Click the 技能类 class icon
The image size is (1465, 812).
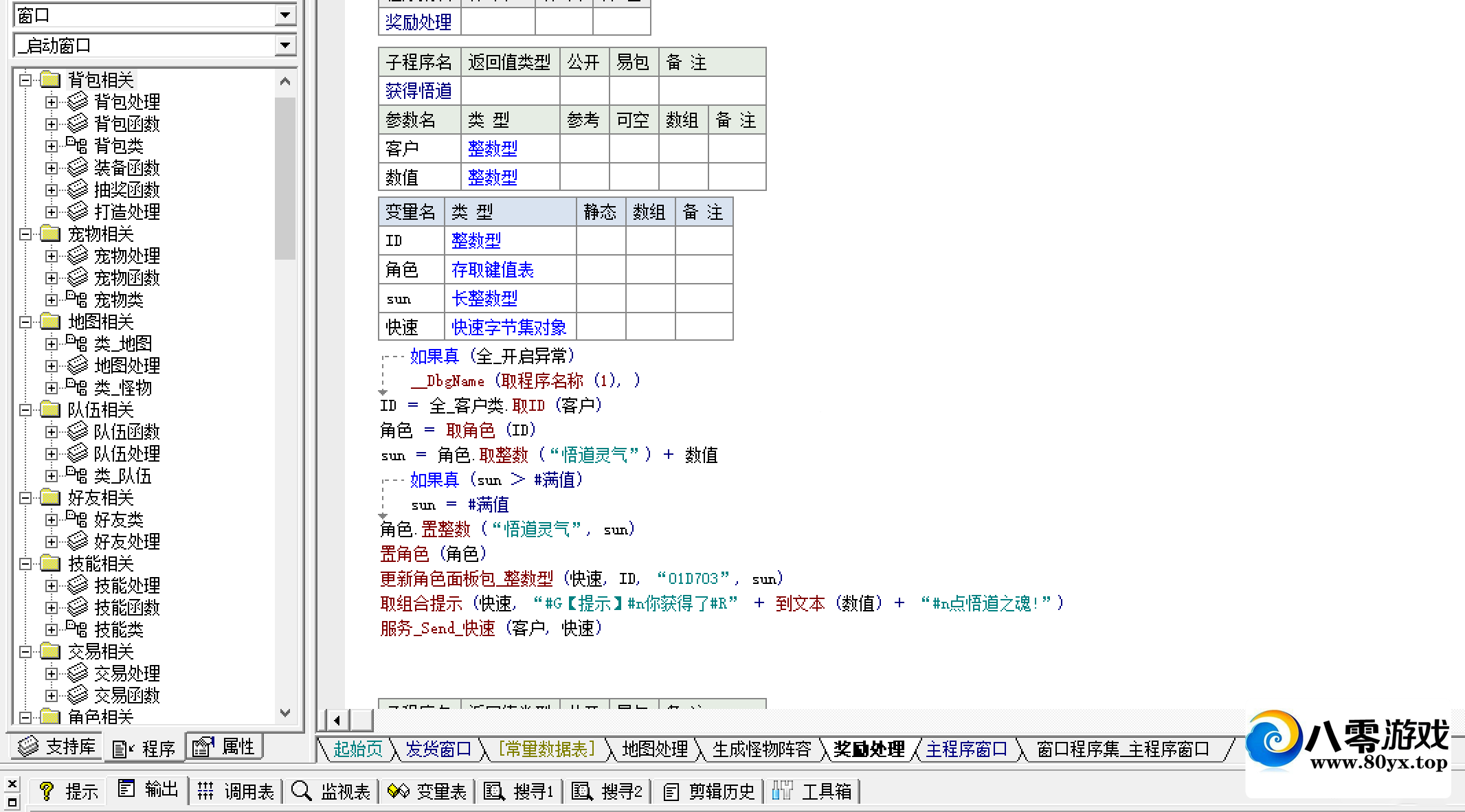click(76, 629)
